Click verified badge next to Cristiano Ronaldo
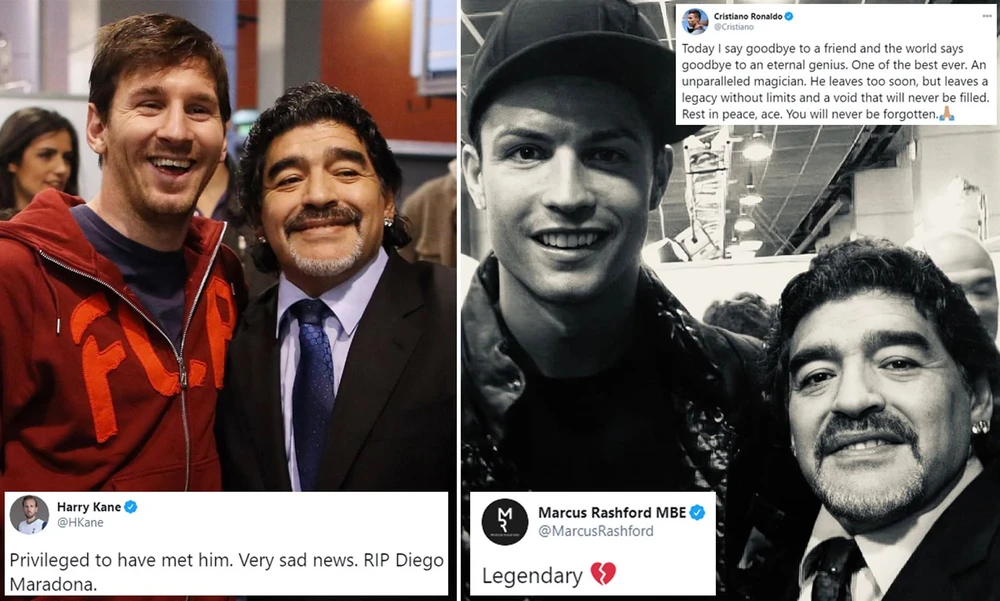The width and height of the screenshot is (1000, 601). (789, 17)
